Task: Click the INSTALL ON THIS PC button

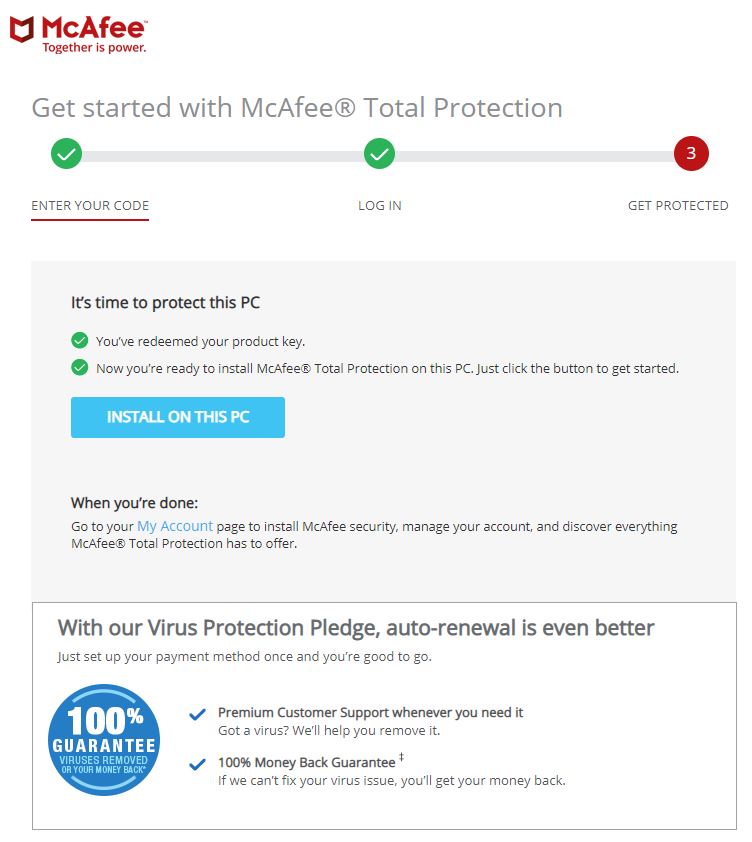Action: point(178,417)
